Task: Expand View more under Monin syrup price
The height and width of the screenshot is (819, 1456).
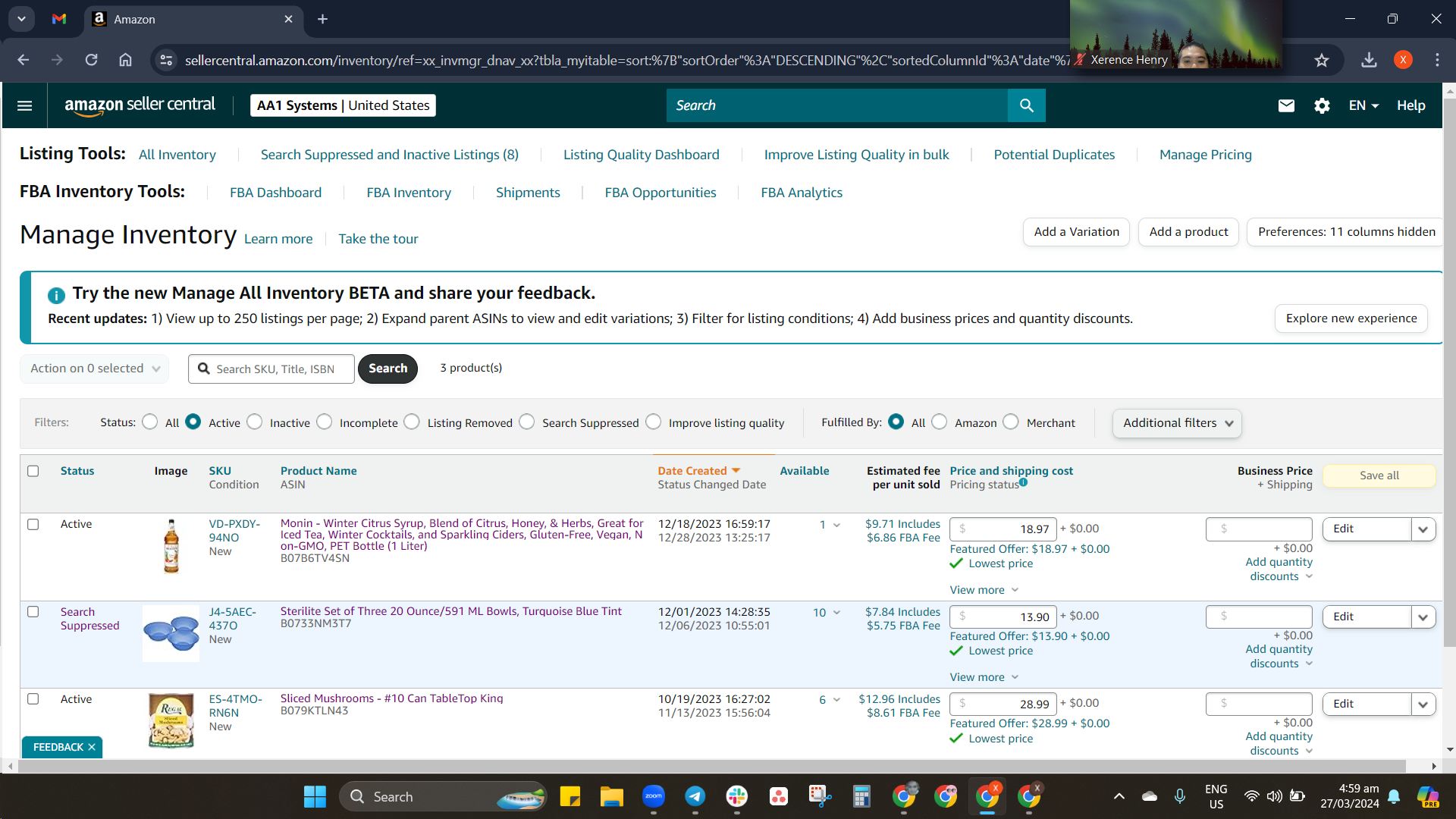Action: click(984, 590)
